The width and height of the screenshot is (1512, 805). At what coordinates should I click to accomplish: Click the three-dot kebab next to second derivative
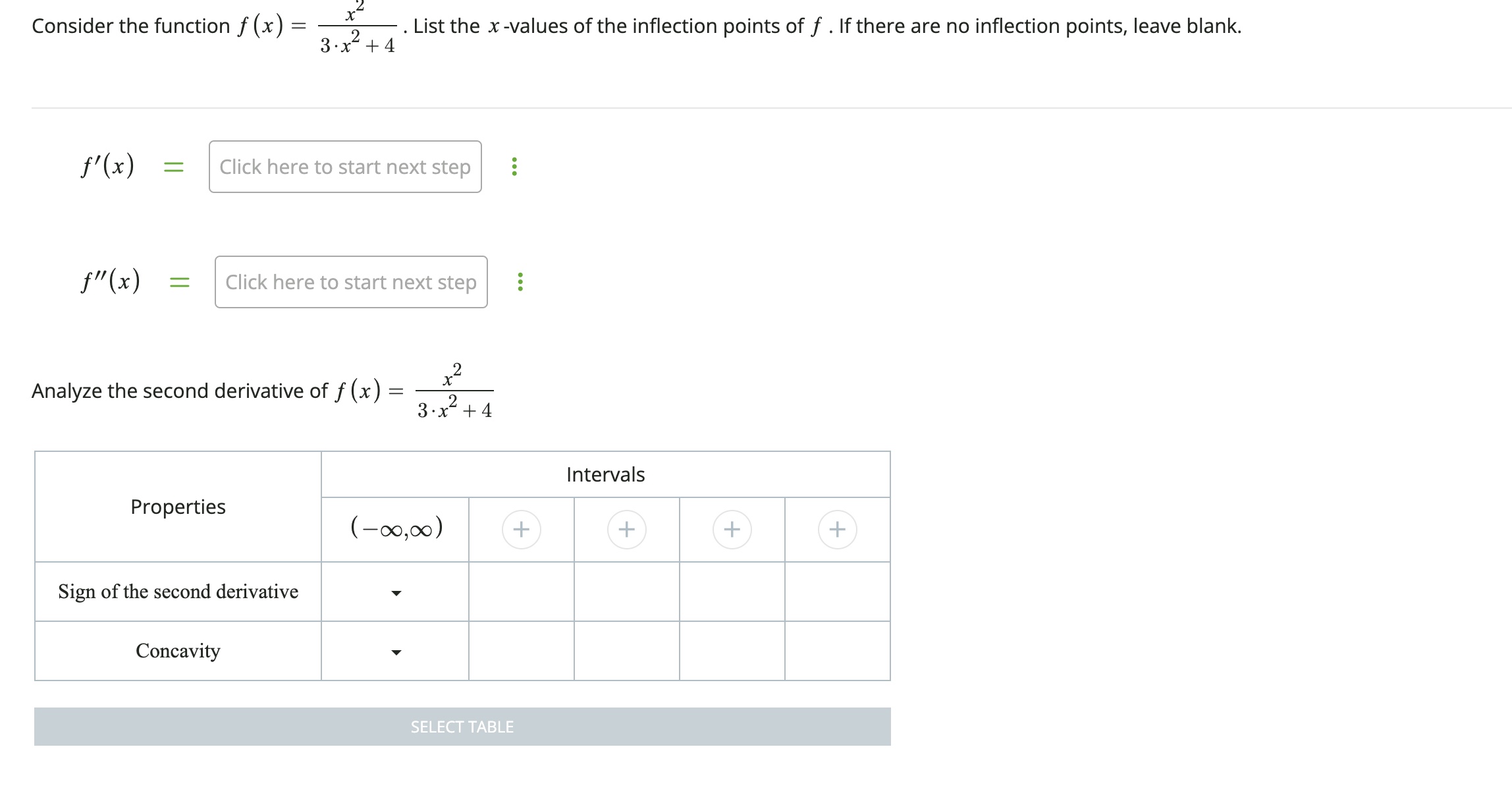[520, 282]
